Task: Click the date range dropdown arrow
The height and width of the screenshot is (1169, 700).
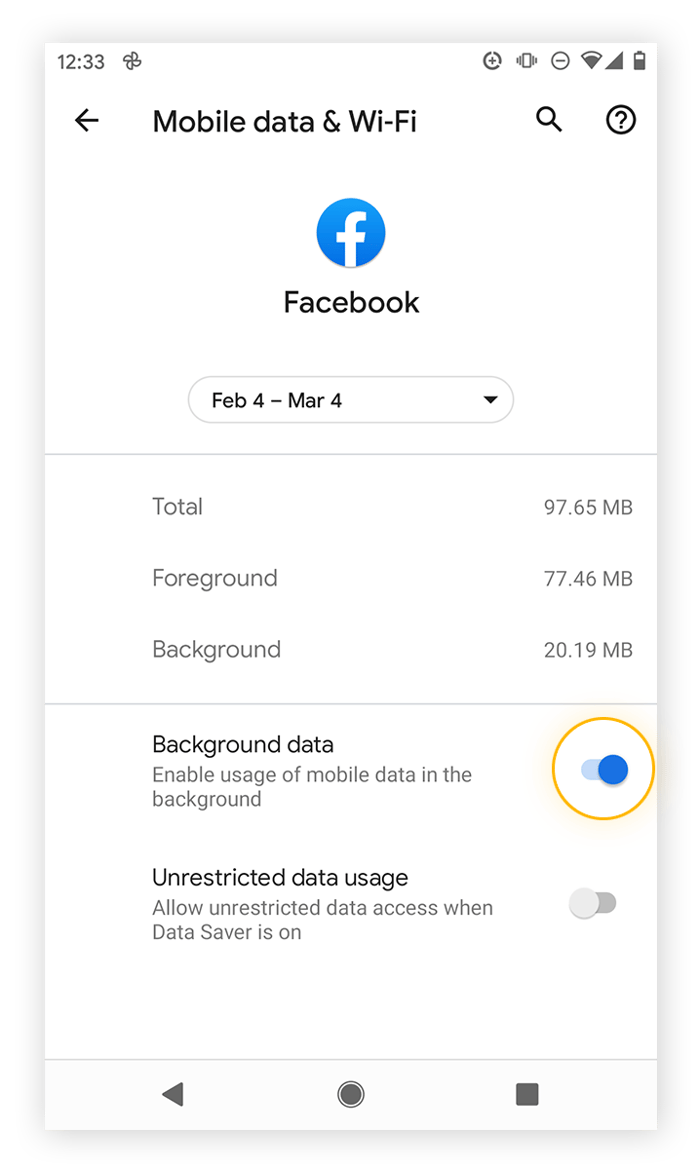Action: click(x=490, y=400)
